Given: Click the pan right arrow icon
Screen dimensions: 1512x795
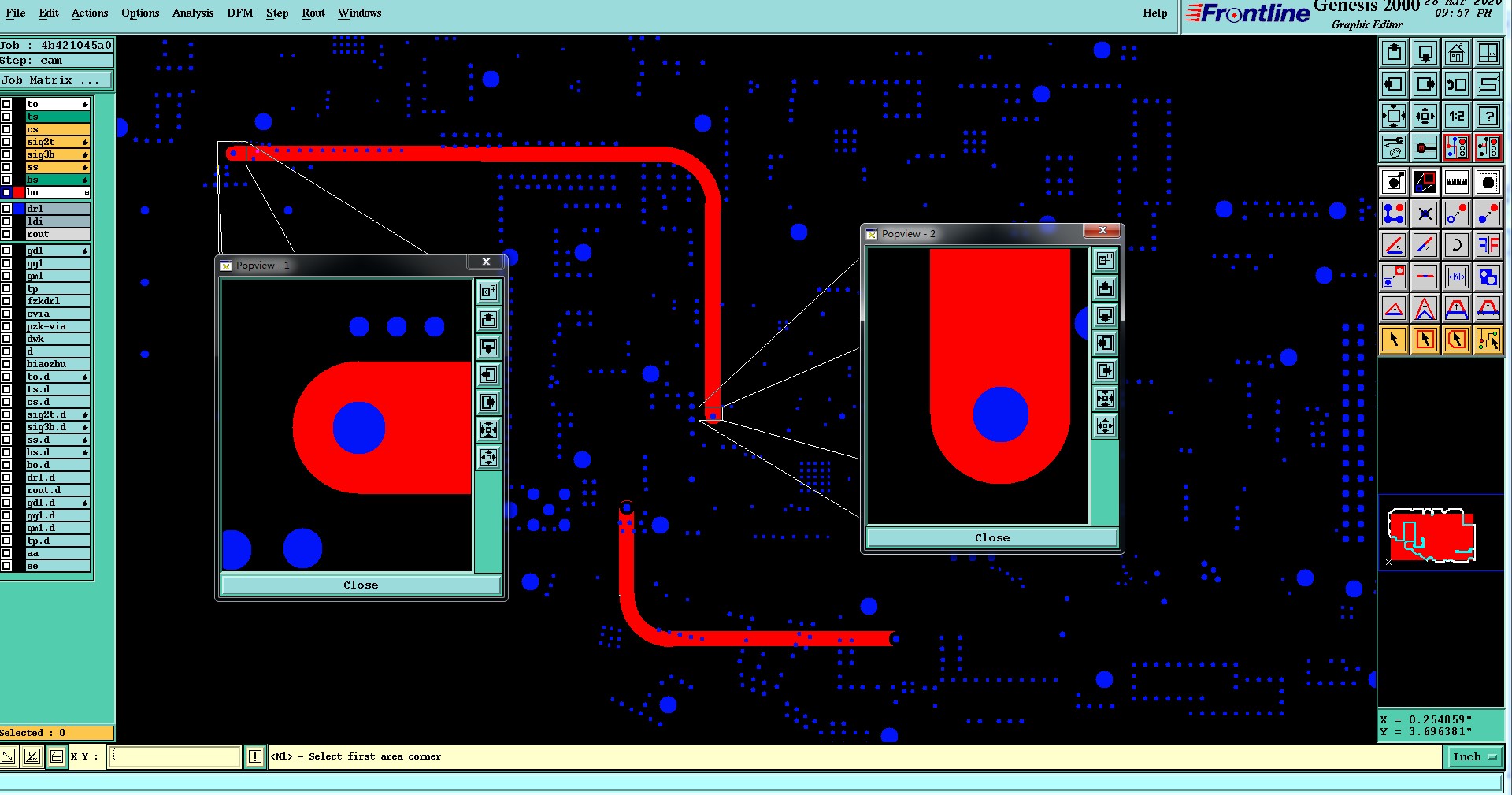Looking at the screenshot, I should [x=1425, y=84].
